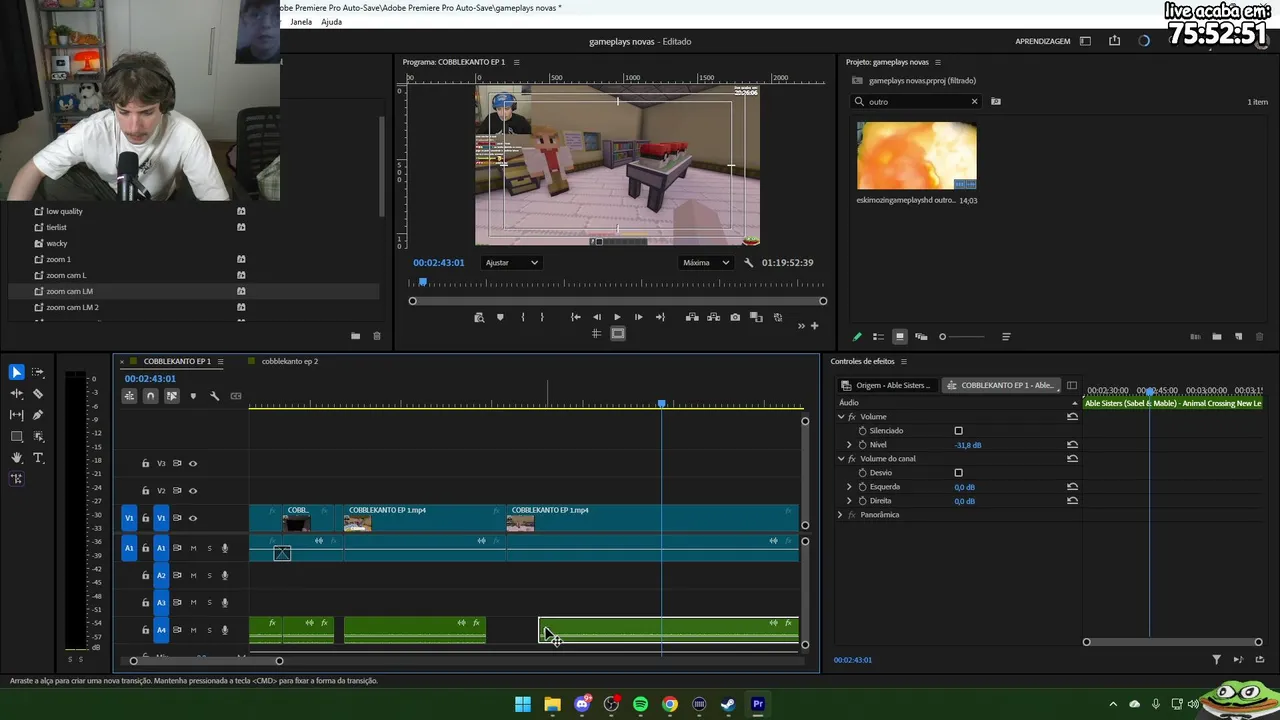Image resolution: width=1280 pixels, height=720 pixels.
Task: Open Program monitor settings wrench
Action: pos(748,263)
